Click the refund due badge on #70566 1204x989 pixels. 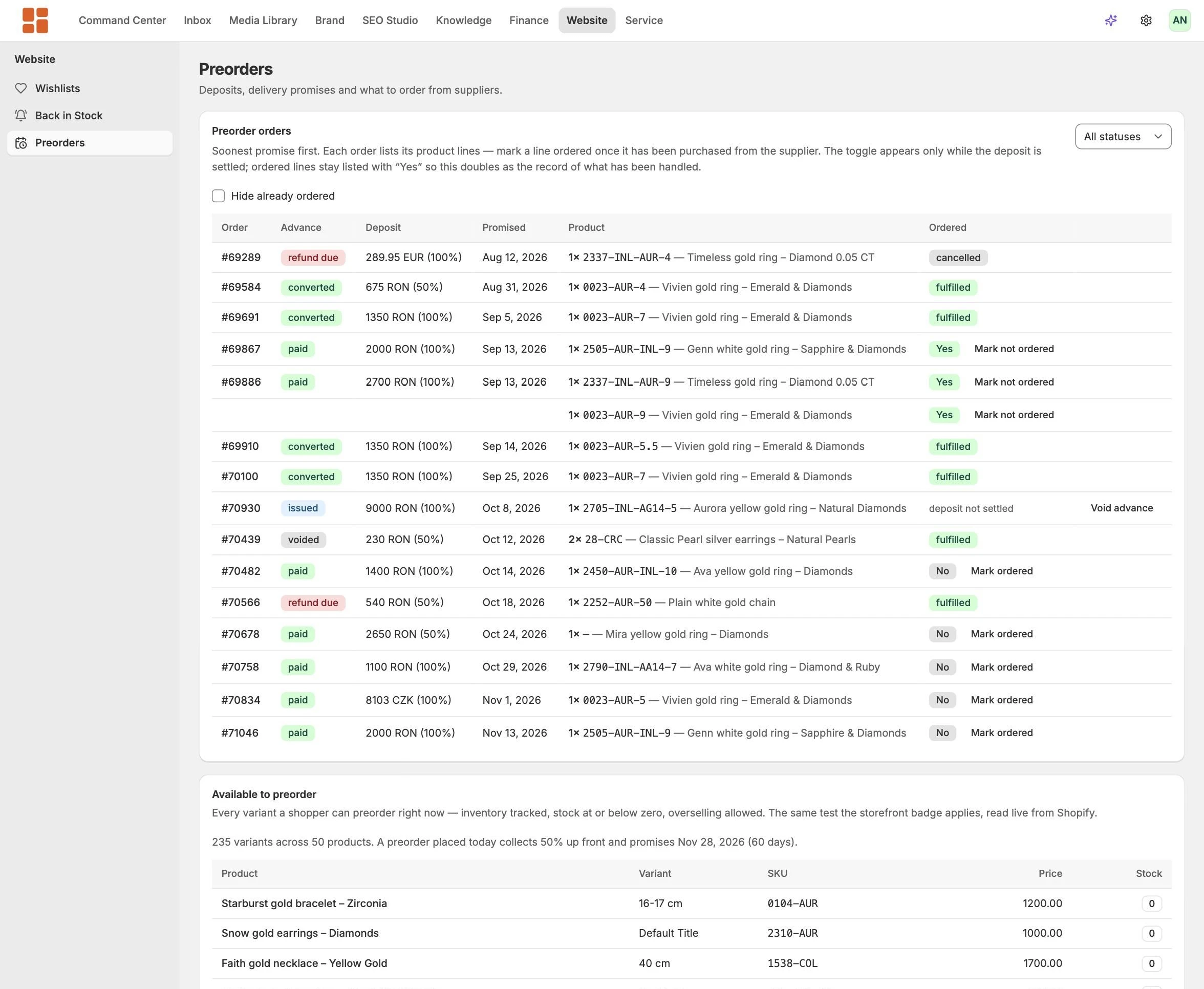tap(313, 603)
